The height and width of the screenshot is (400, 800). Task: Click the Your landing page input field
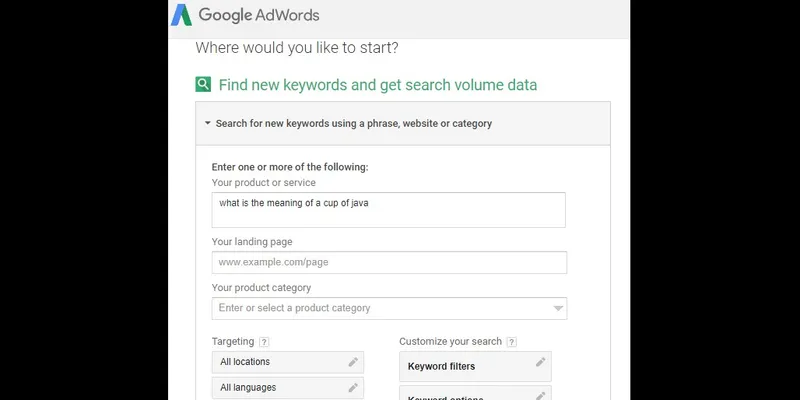click(388, 262)
